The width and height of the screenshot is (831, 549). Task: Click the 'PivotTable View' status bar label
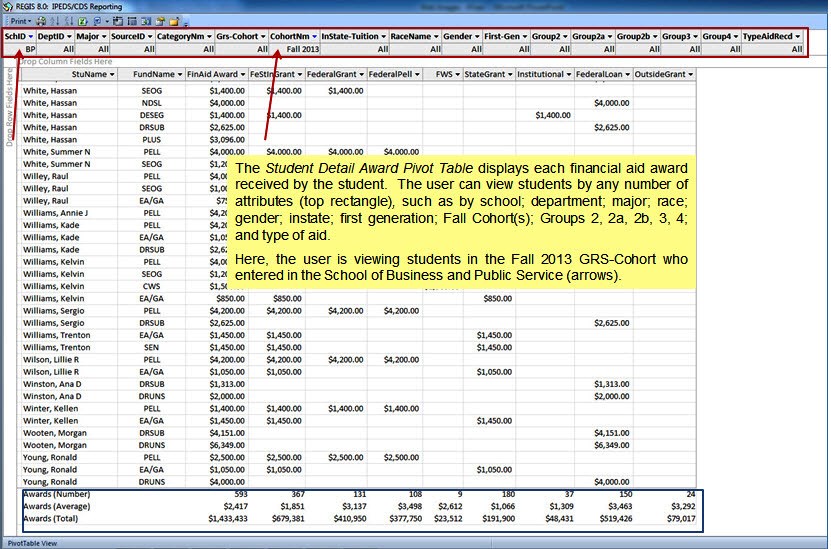(32, 543)
